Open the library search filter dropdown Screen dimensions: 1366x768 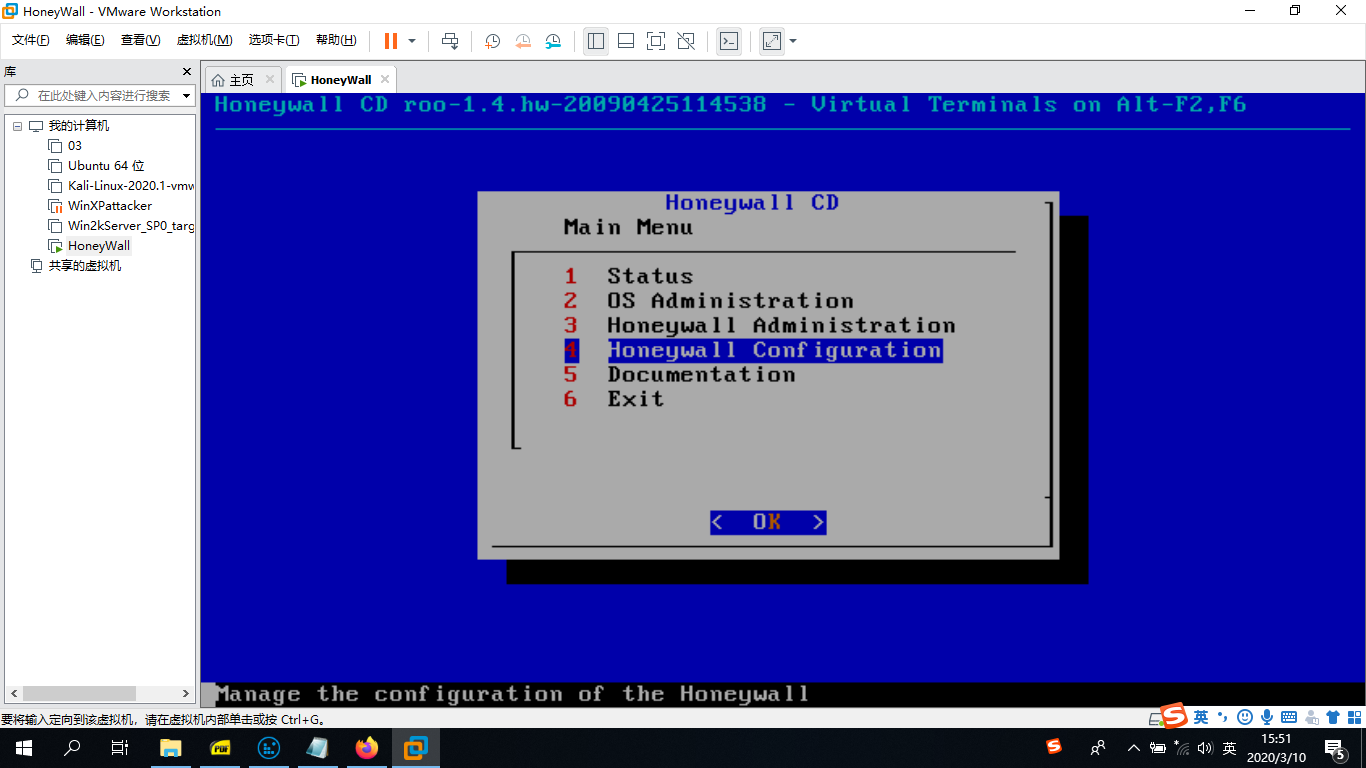tap(186, 96)
